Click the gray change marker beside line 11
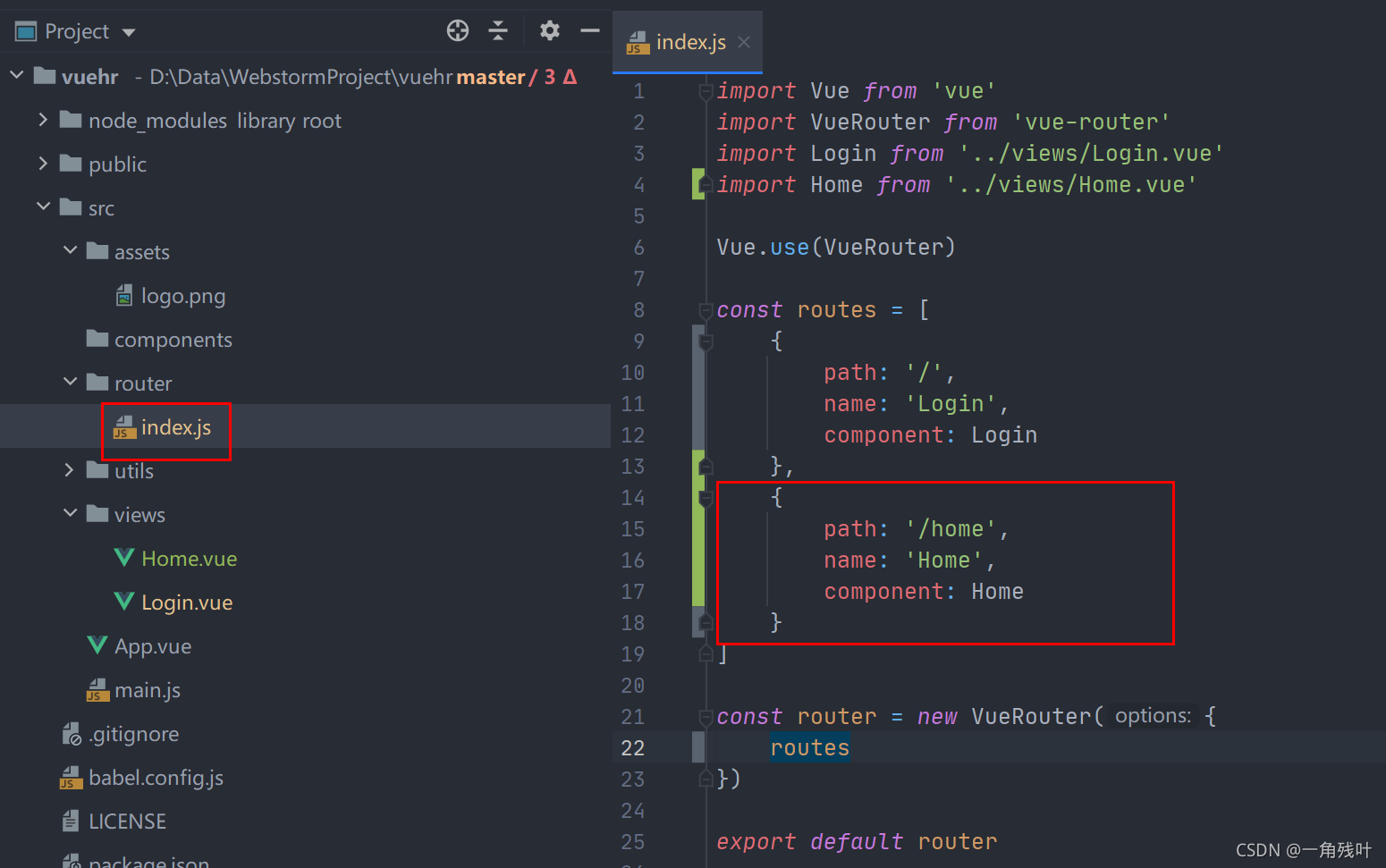 (x=698, y=404)
